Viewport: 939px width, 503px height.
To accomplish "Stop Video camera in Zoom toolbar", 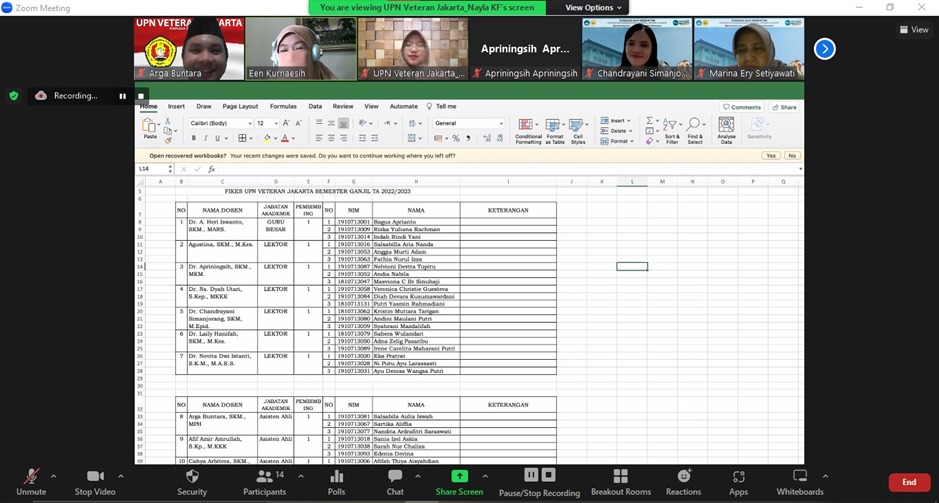I will pos(95,478).
